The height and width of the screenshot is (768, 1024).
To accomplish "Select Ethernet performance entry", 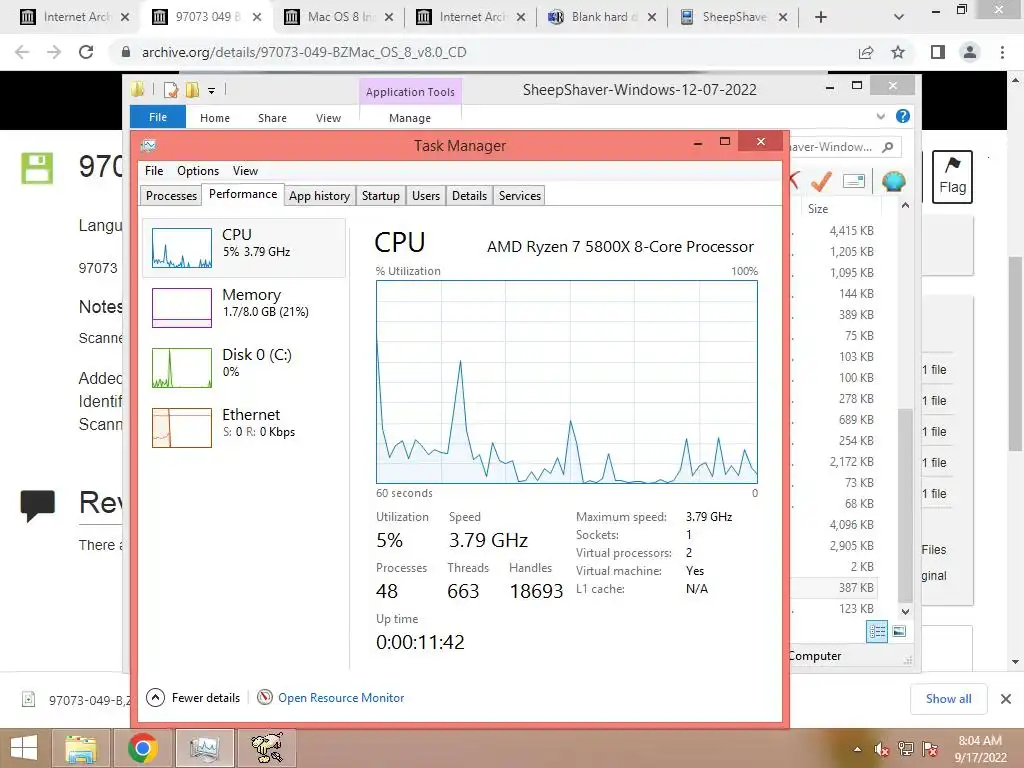I will pyautogui.click(x=244, y=428).
